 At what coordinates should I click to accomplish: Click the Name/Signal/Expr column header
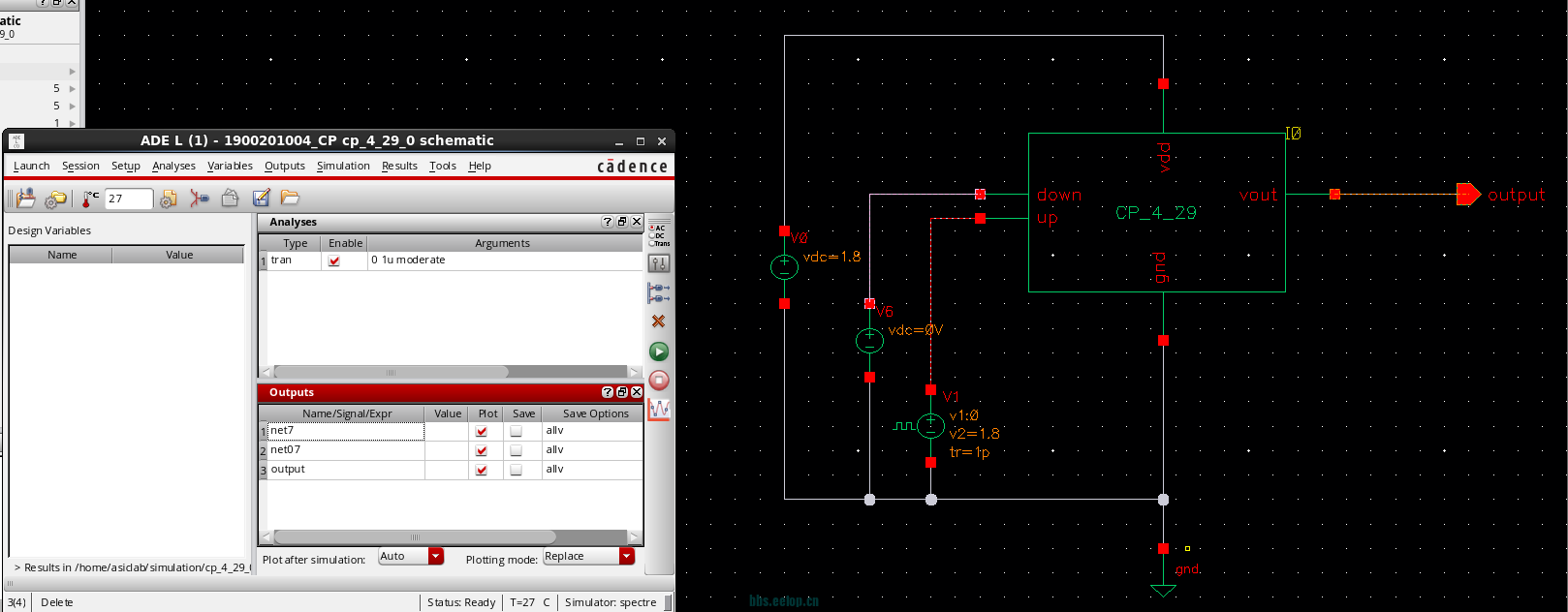[347, 413]
